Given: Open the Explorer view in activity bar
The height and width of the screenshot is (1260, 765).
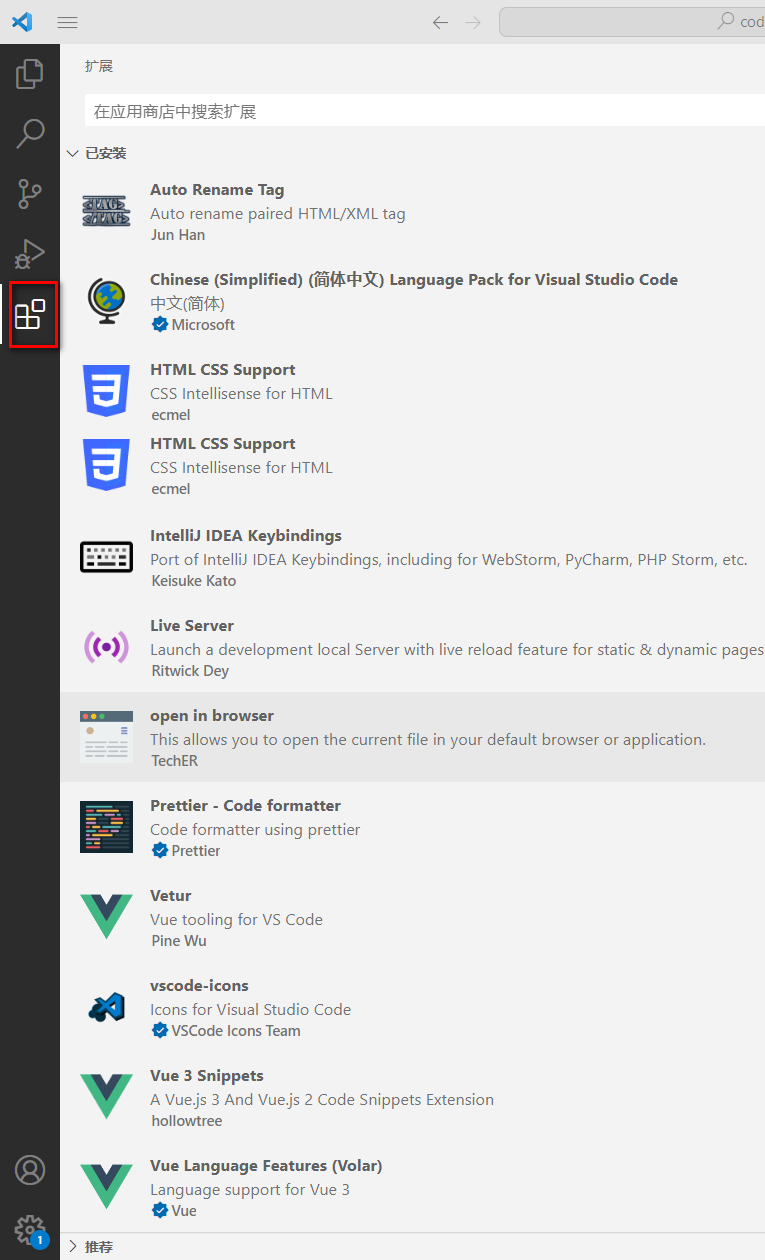Looking at the screenshot, I should (x=30, y=73).
